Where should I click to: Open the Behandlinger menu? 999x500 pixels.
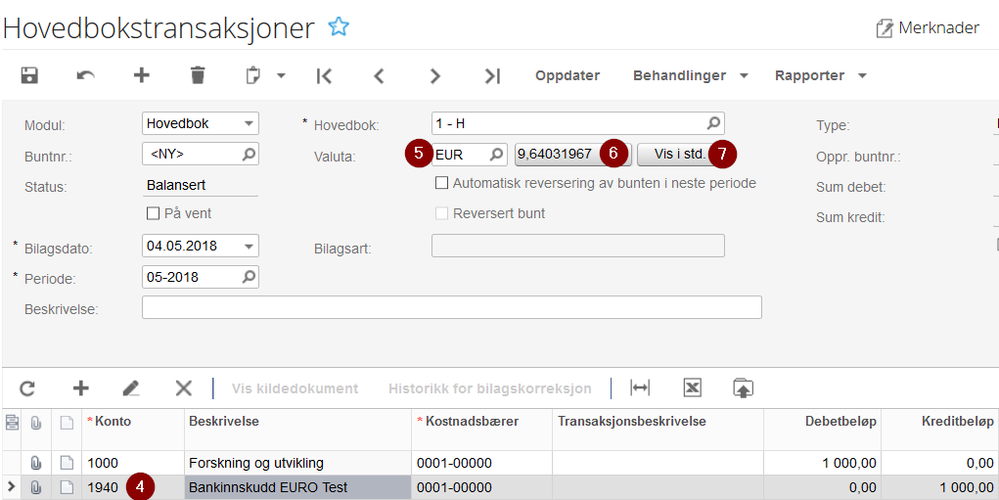[690, 75]
